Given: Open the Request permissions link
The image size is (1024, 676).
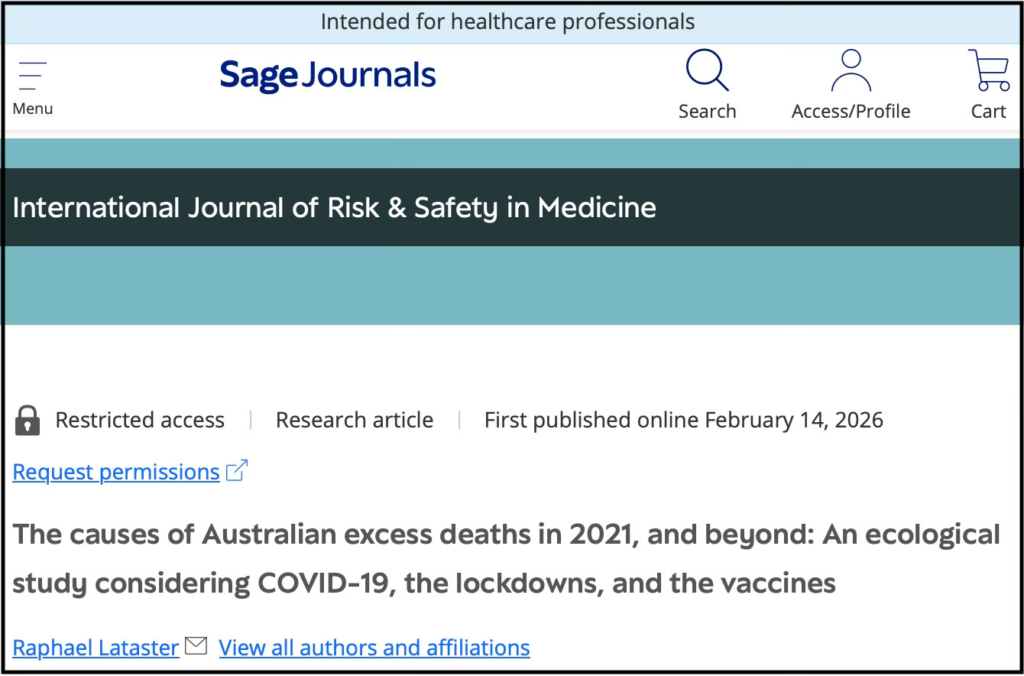Looking at the screenshot, I should pos(116,472).
